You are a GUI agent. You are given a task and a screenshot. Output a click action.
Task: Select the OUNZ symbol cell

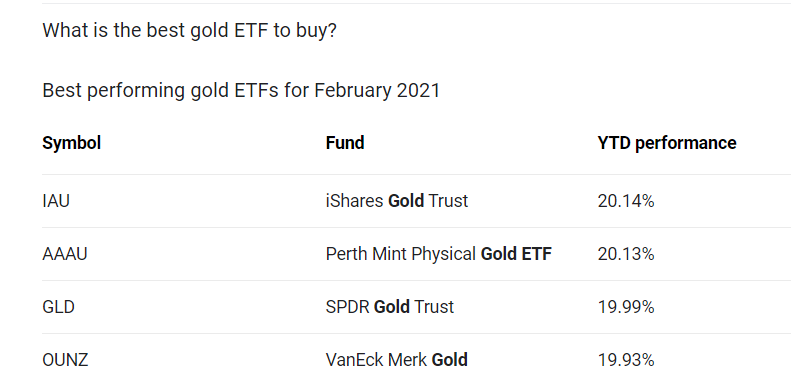65,360
